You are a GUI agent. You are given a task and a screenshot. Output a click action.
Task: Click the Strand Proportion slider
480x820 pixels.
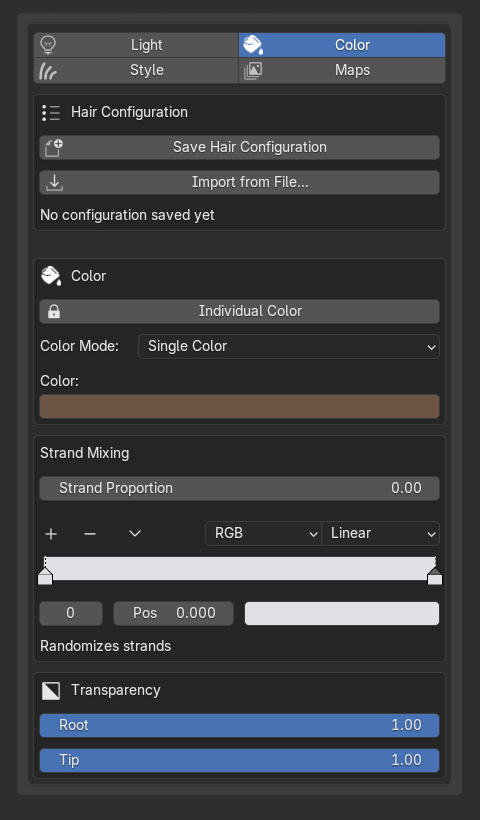pyautogui.click(x=239, y=488)
